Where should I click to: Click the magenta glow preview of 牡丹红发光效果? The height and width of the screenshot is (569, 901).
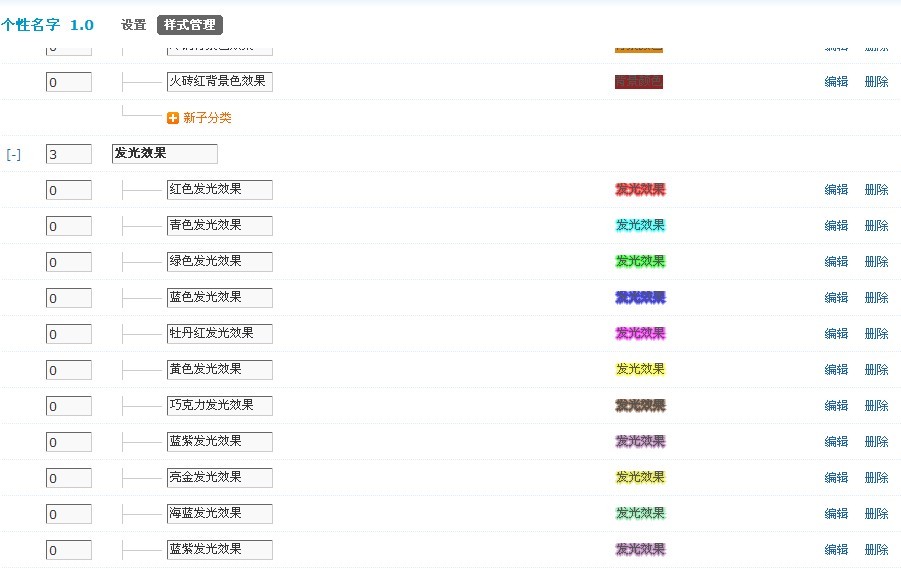[x=640, y=333]
